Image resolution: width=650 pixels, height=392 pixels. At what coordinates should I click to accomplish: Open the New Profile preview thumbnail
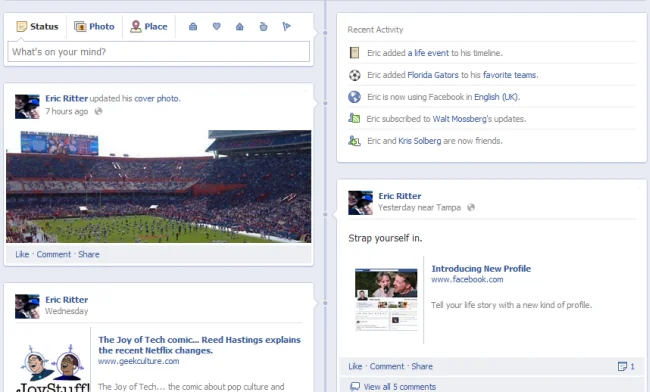tap(386, 299)
